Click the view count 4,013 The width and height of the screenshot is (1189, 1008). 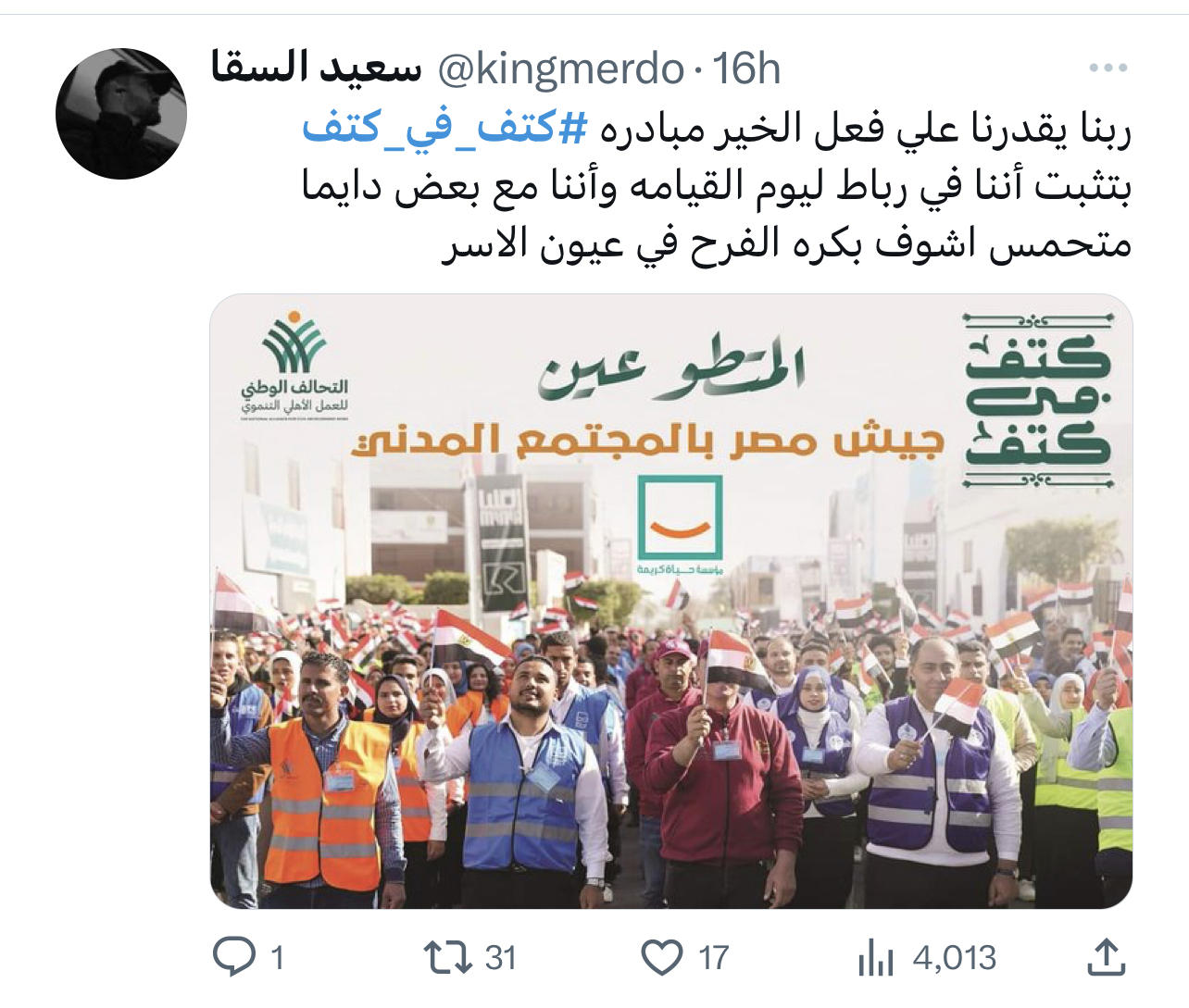pos(955,957)
